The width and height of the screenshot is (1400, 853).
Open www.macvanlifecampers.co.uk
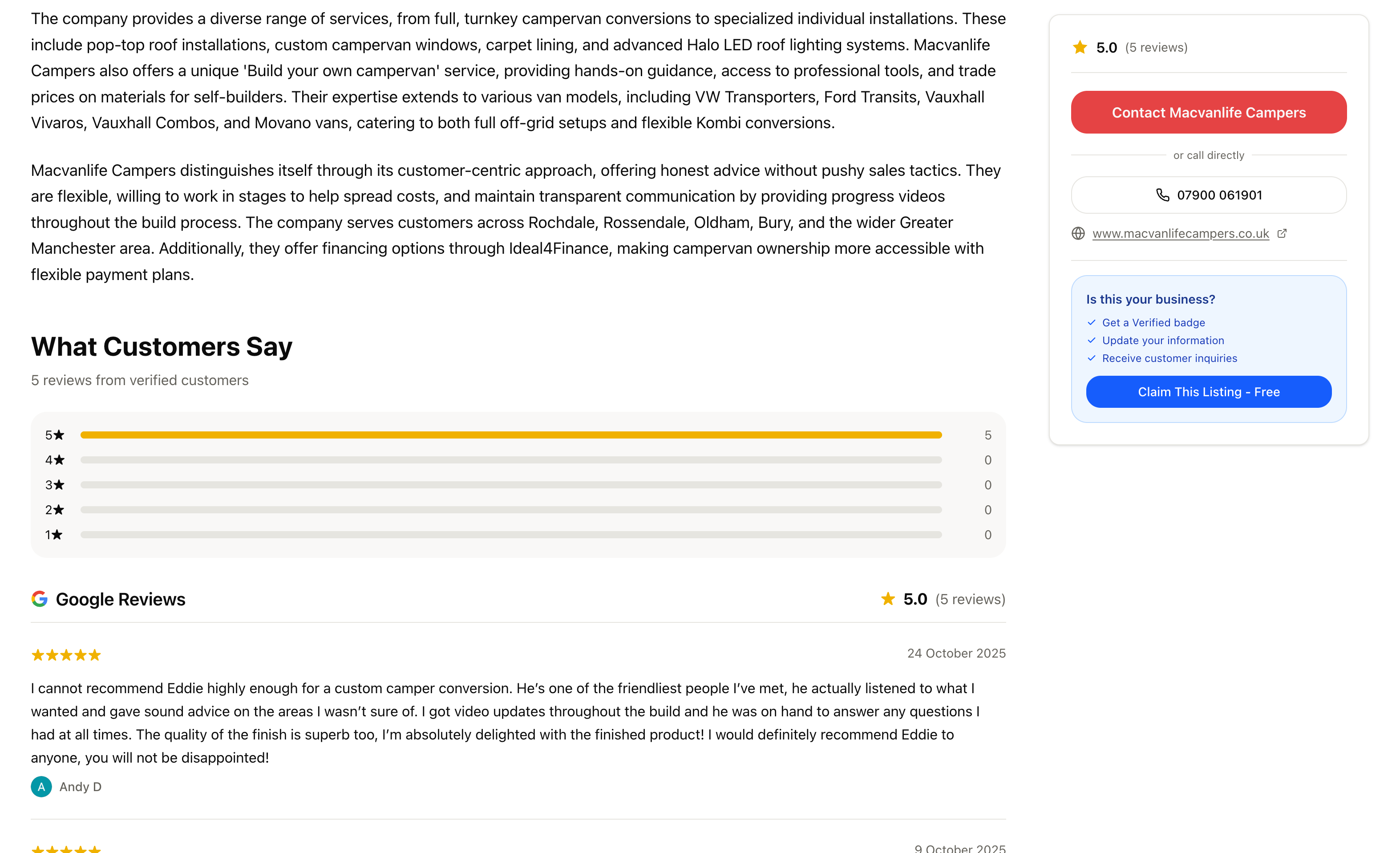(x=1180, y=233)
